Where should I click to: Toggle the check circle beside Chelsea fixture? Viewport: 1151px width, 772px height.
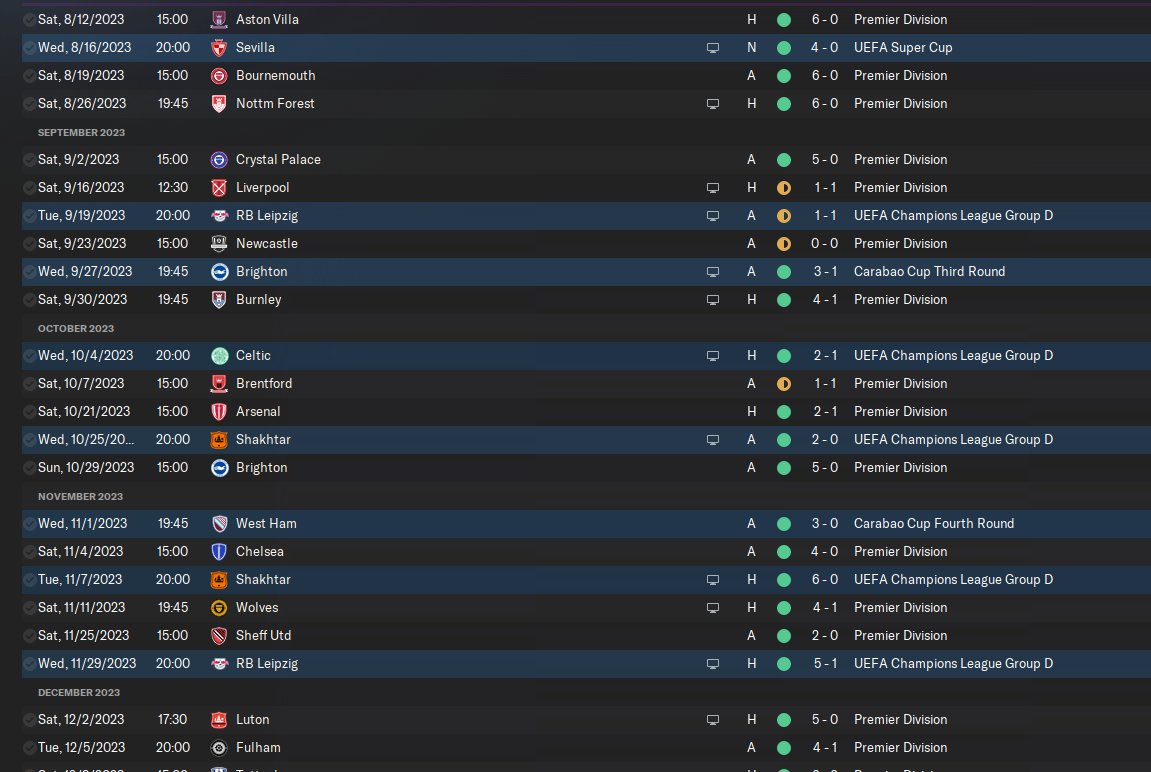29,551
